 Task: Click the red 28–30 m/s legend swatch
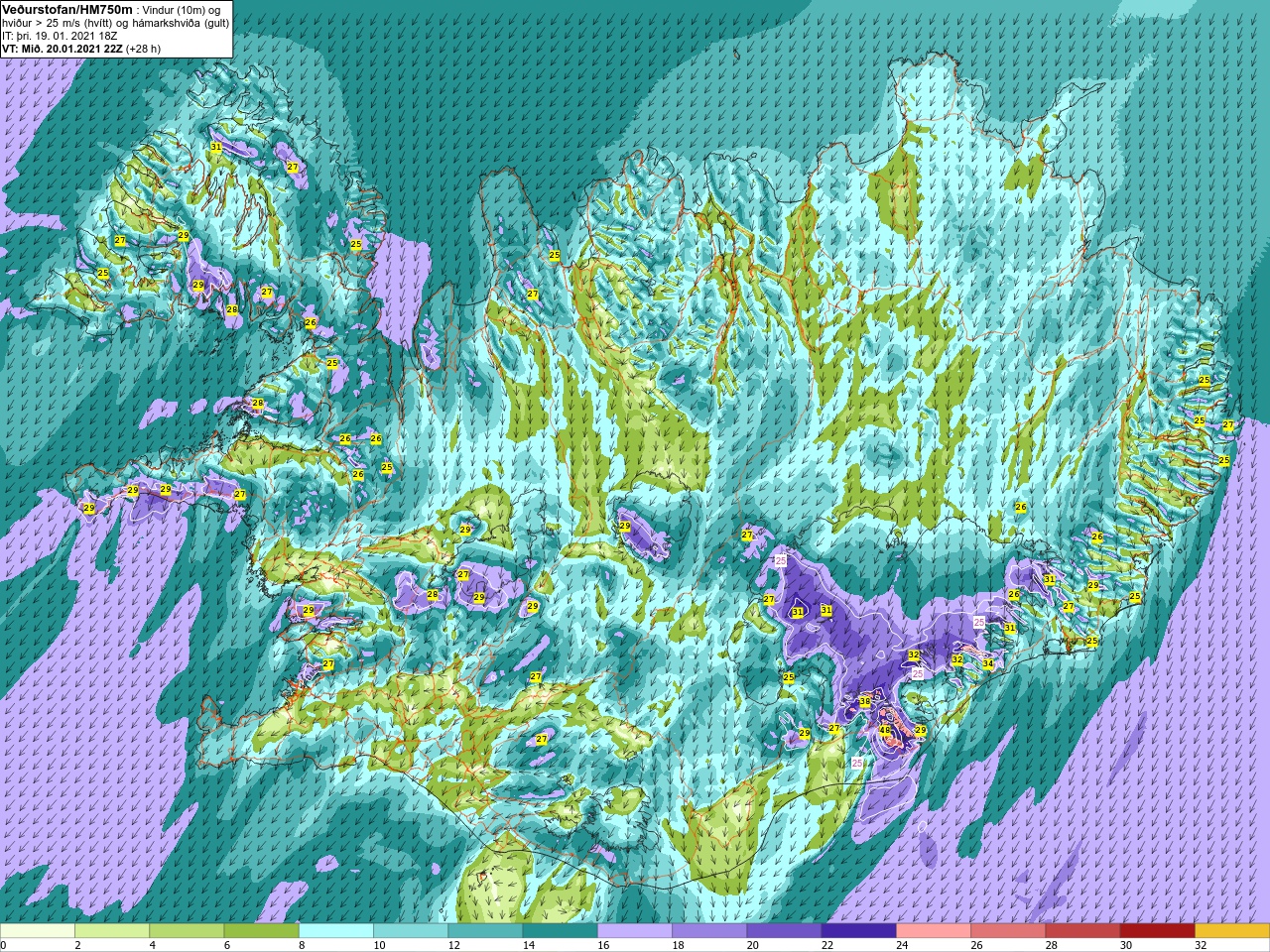pos(1082,931)
